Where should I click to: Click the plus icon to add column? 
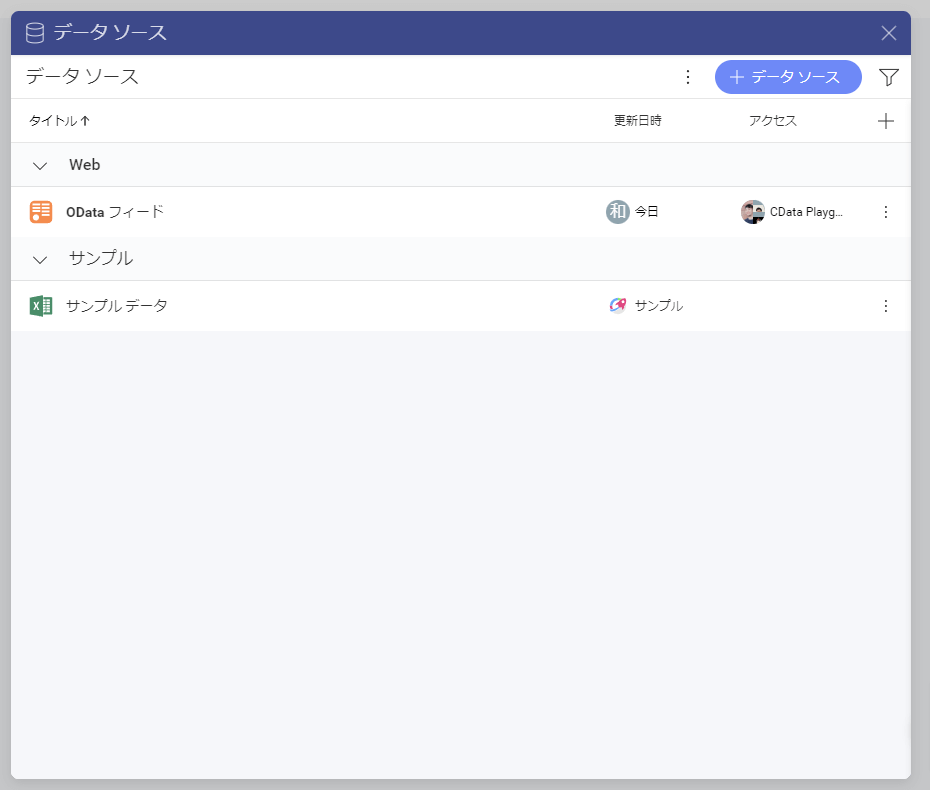885,121
